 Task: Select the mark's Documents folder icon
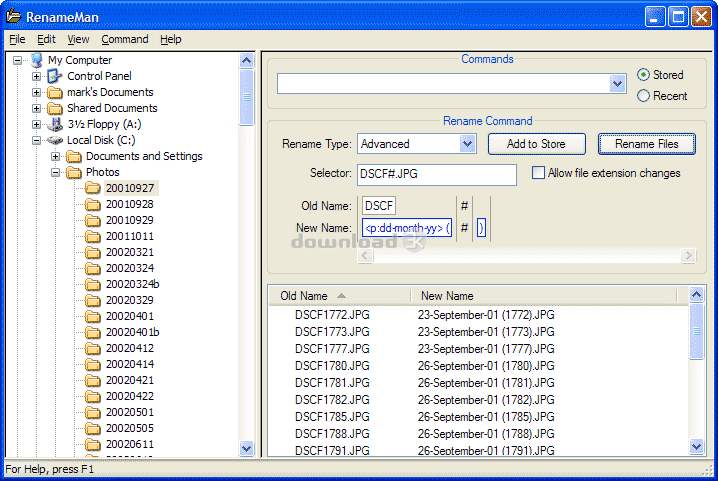55,92
